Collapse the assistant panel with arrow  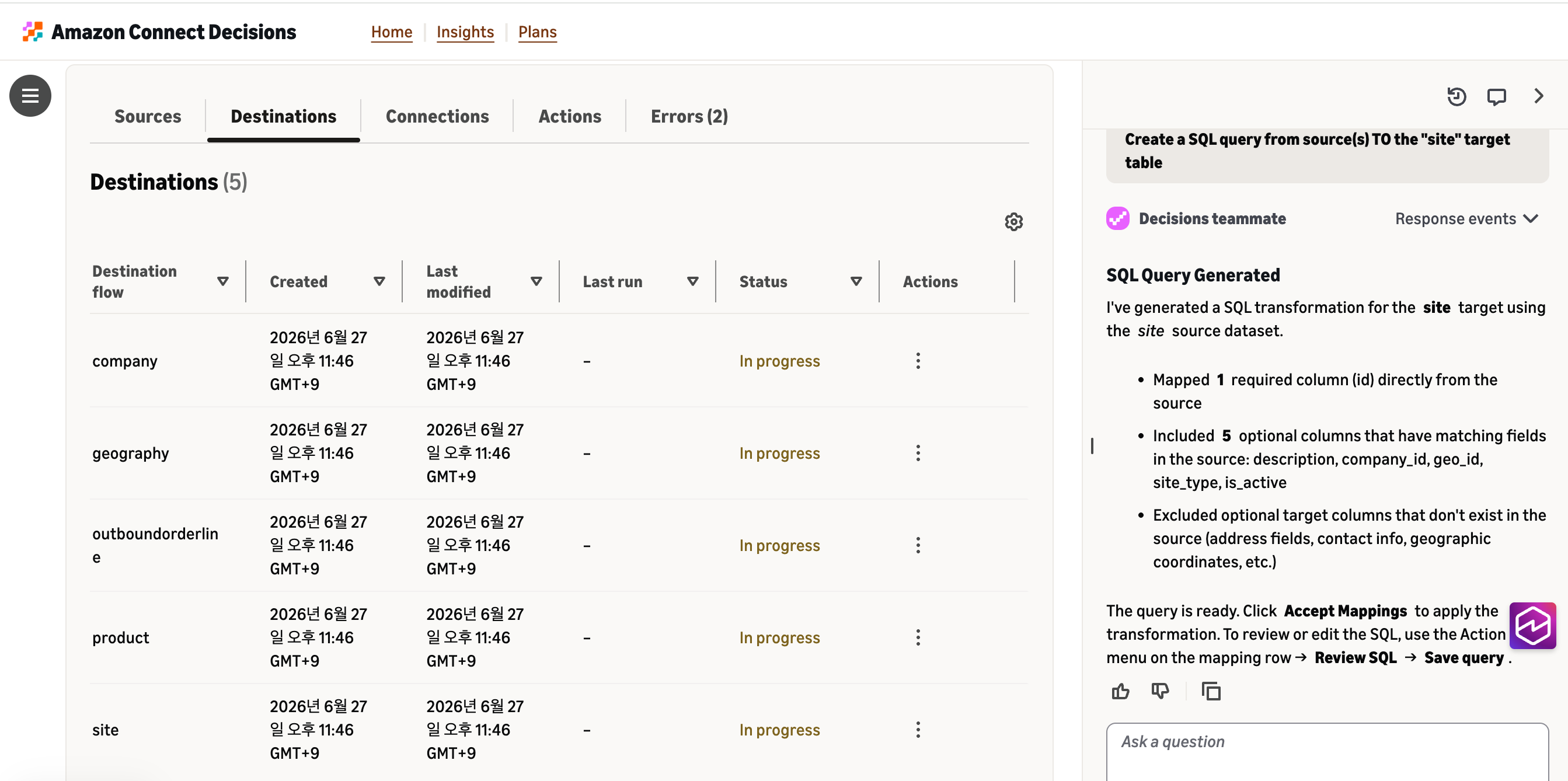(1539, 96)
